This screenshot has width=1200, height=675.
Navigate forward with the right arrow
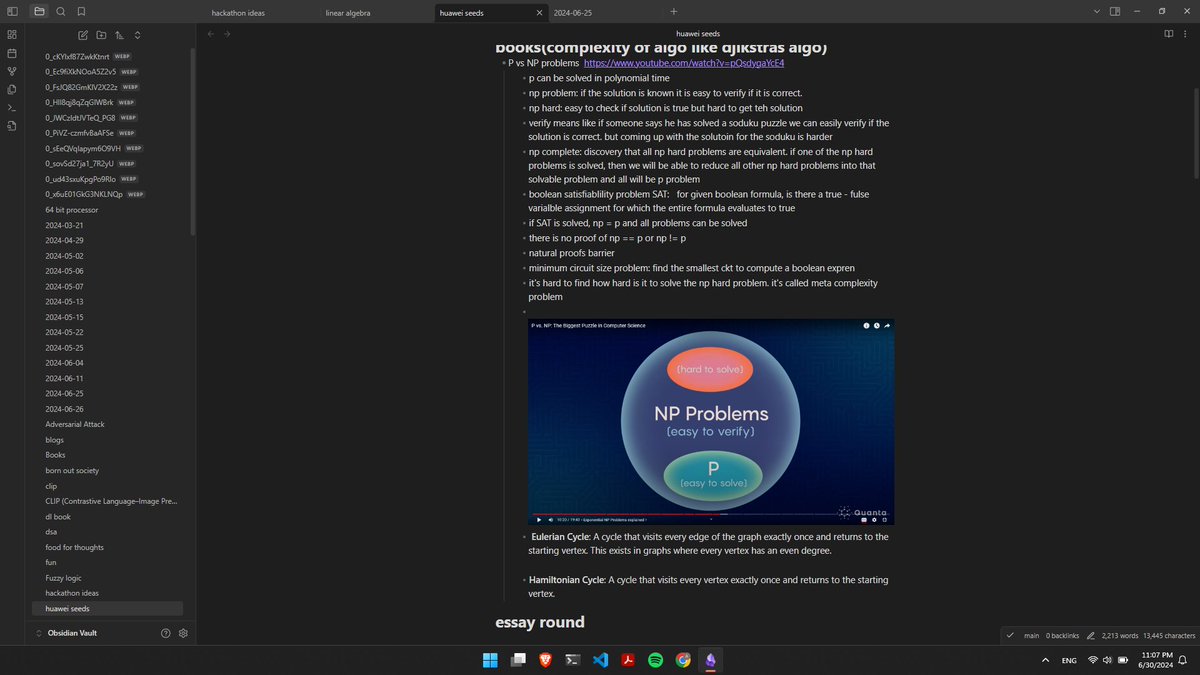click(x=228, y=33)
